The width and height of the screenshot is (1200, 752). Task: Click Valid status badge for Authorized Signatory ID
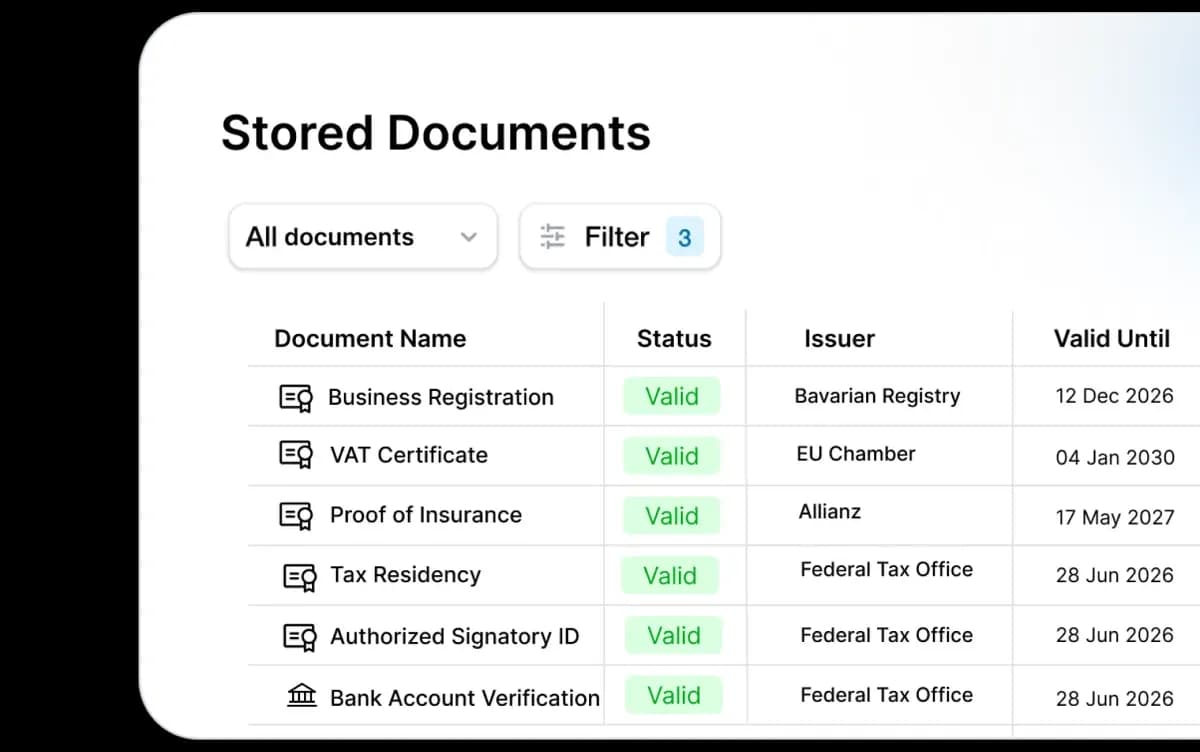[674, 635]
